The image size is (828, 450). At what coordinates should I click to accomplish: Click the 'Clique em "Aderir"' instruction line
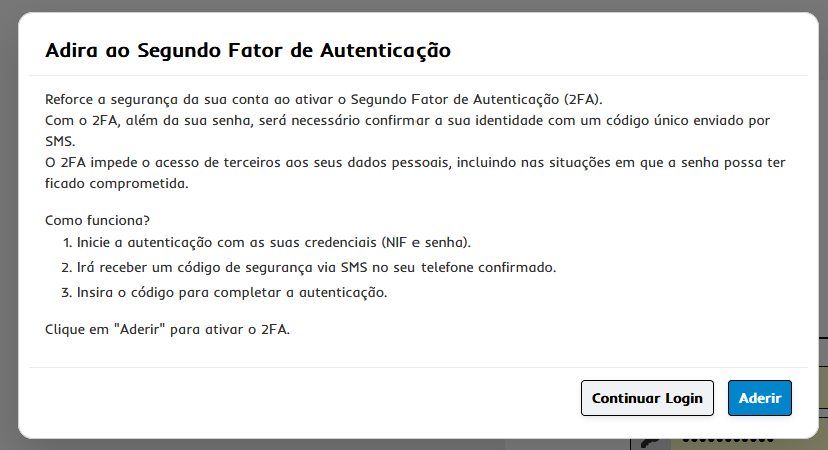click(167, 329)
